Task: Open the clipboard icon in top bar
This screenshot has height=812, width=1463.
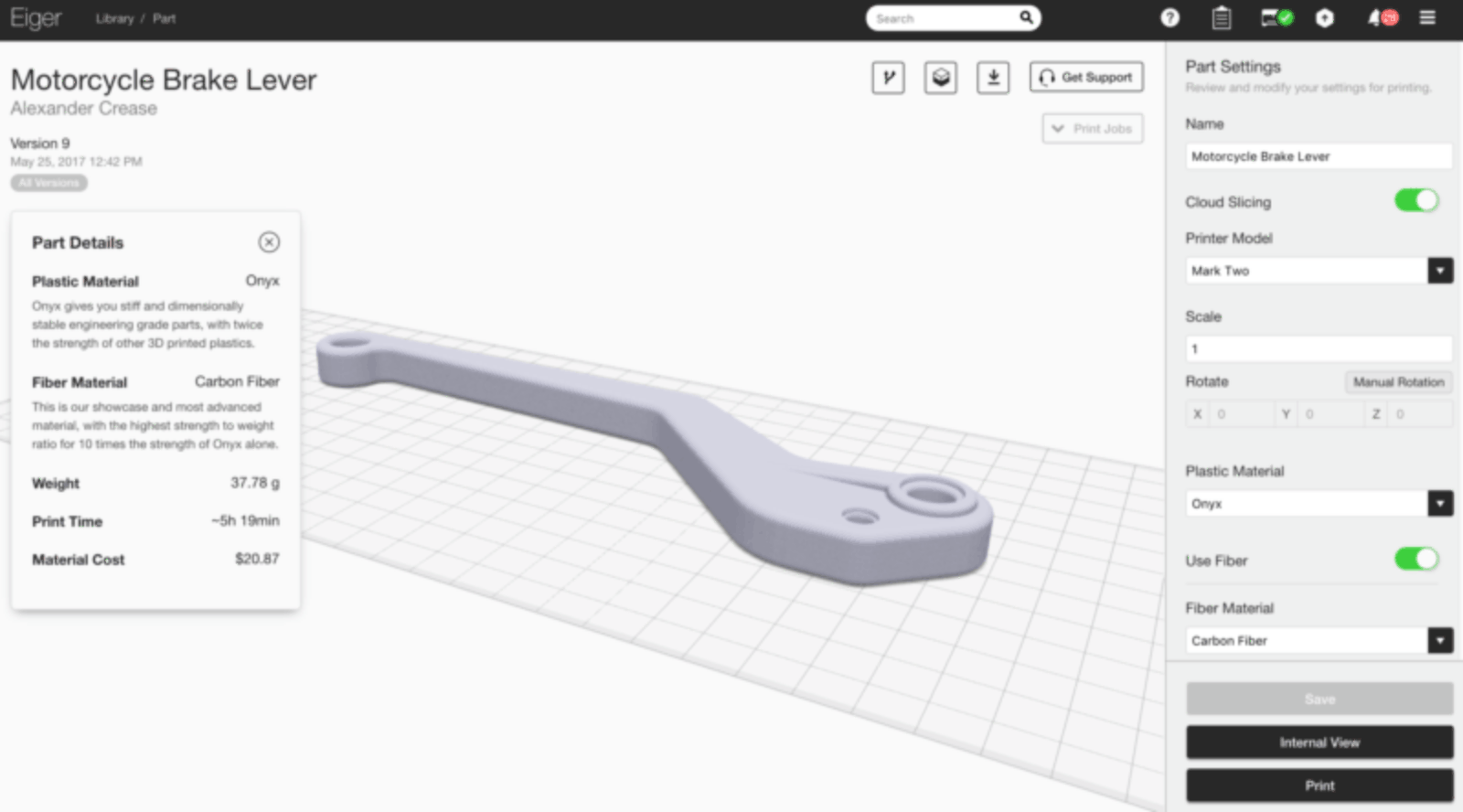Action: pyautogui.click(x=1221, y=18)
